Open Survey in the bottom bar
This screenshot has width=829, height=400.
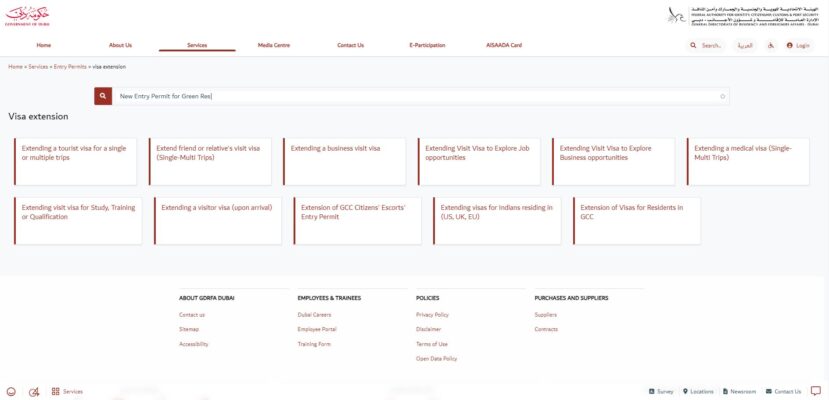click(662, 392)
